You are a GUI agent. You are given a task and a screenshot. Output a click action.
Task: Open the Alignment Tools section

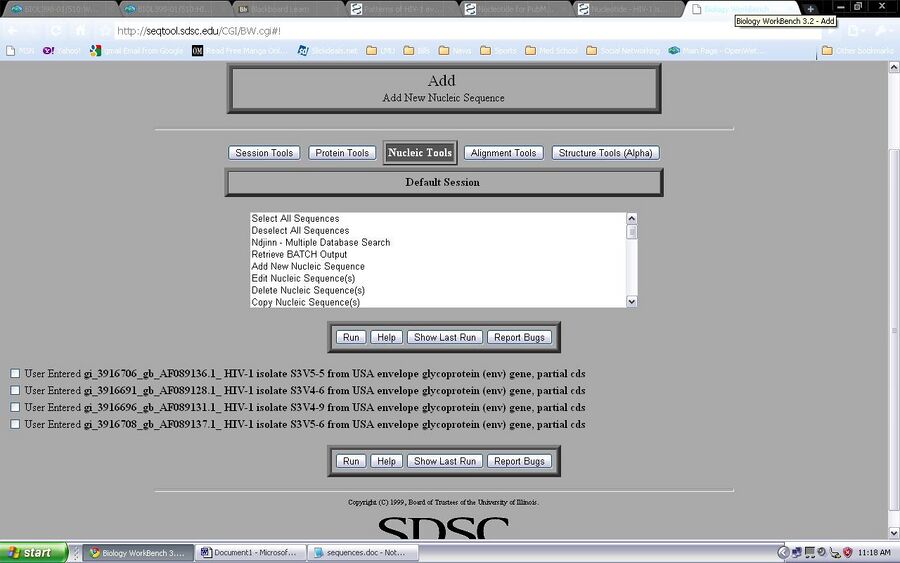pos(504,153)
